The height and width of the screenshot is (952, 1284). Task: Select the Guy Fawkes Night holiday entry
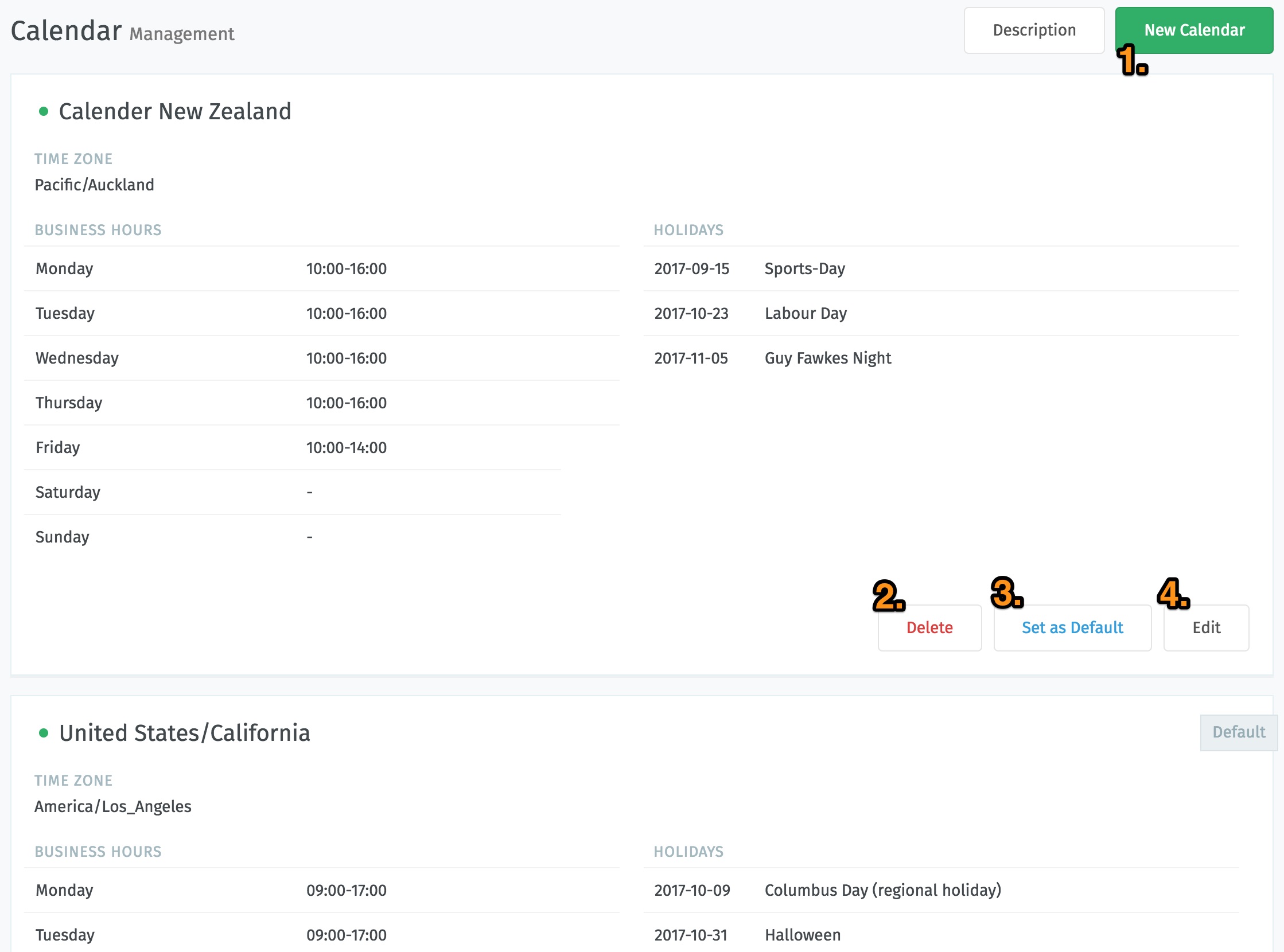click(828, 358)
